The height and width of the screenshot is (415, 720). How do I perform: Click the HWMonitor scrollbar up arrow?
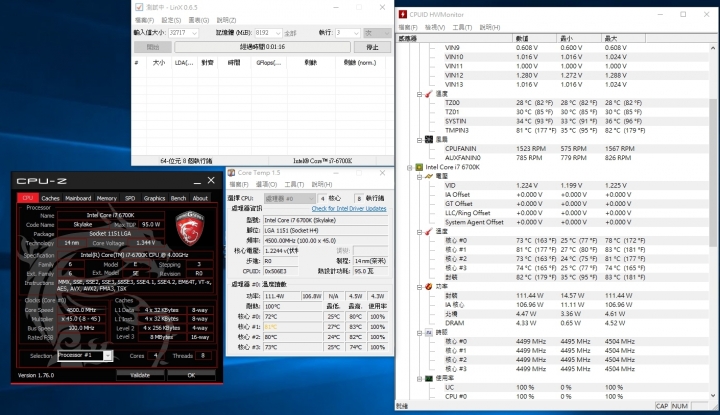(713, 48)
